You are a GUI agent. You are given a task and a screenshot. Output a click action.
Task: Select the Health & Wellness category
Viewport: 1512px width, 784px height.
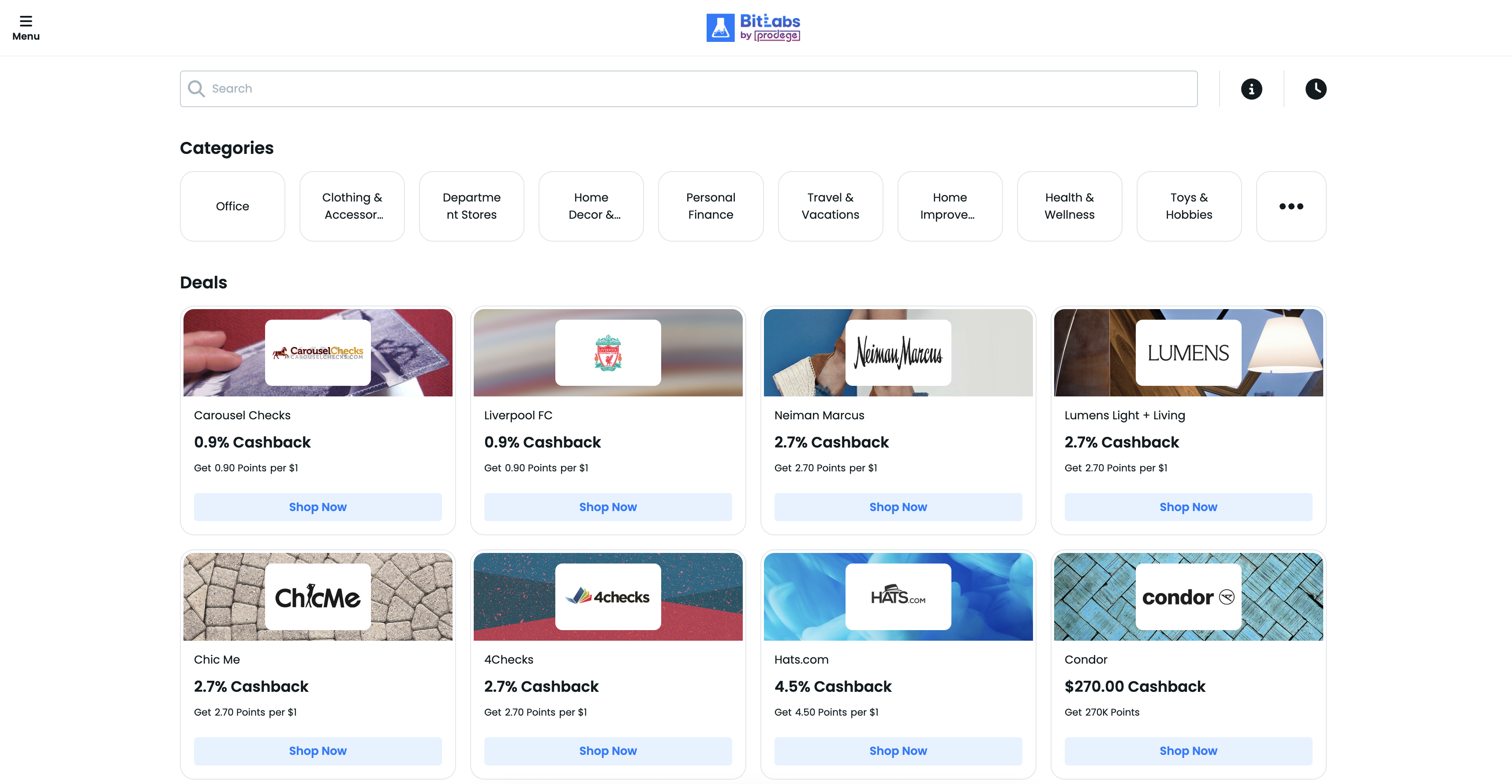tap(1070, 206)
